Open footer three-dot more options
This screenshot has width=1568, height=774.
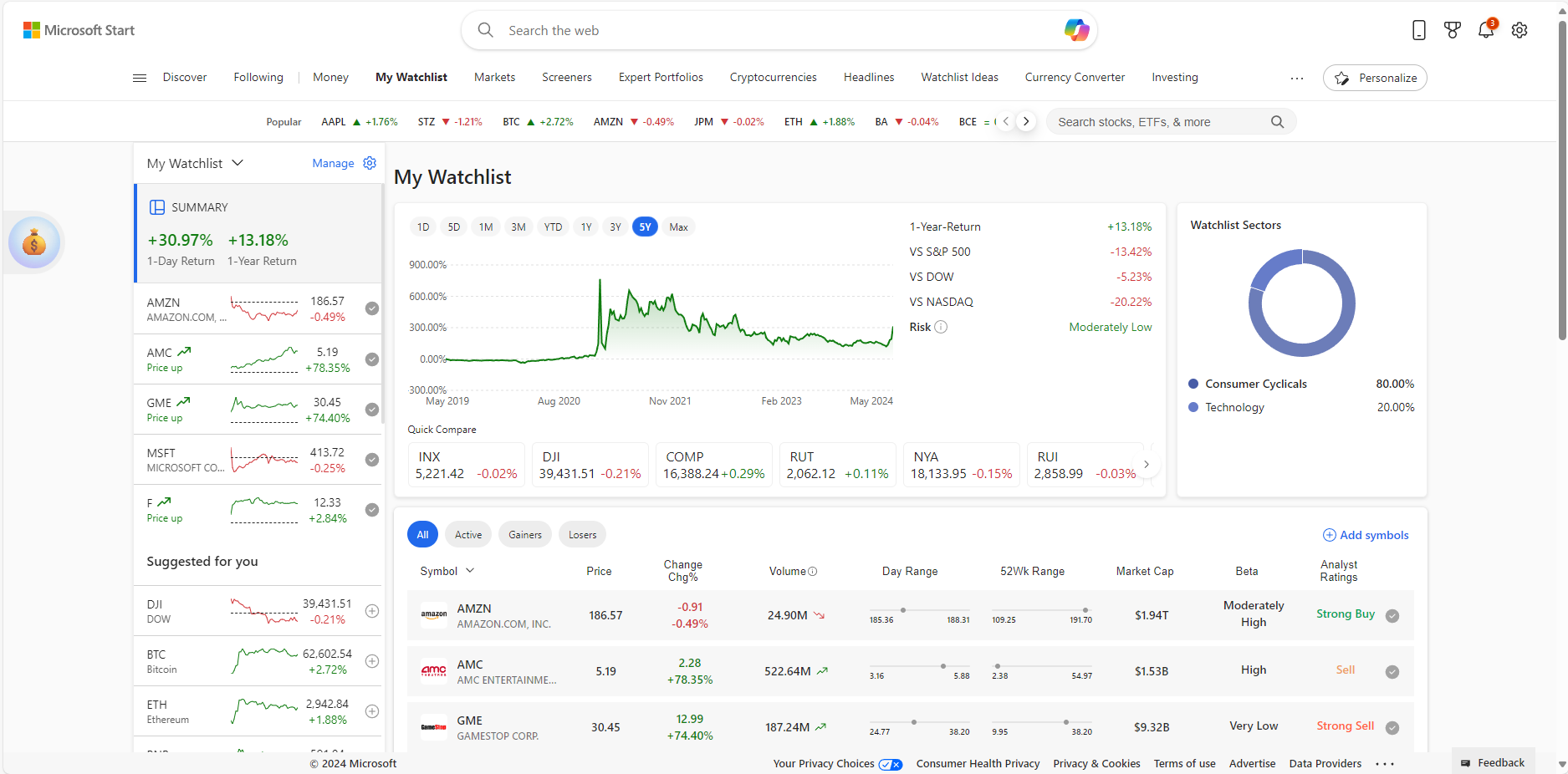1385,764
